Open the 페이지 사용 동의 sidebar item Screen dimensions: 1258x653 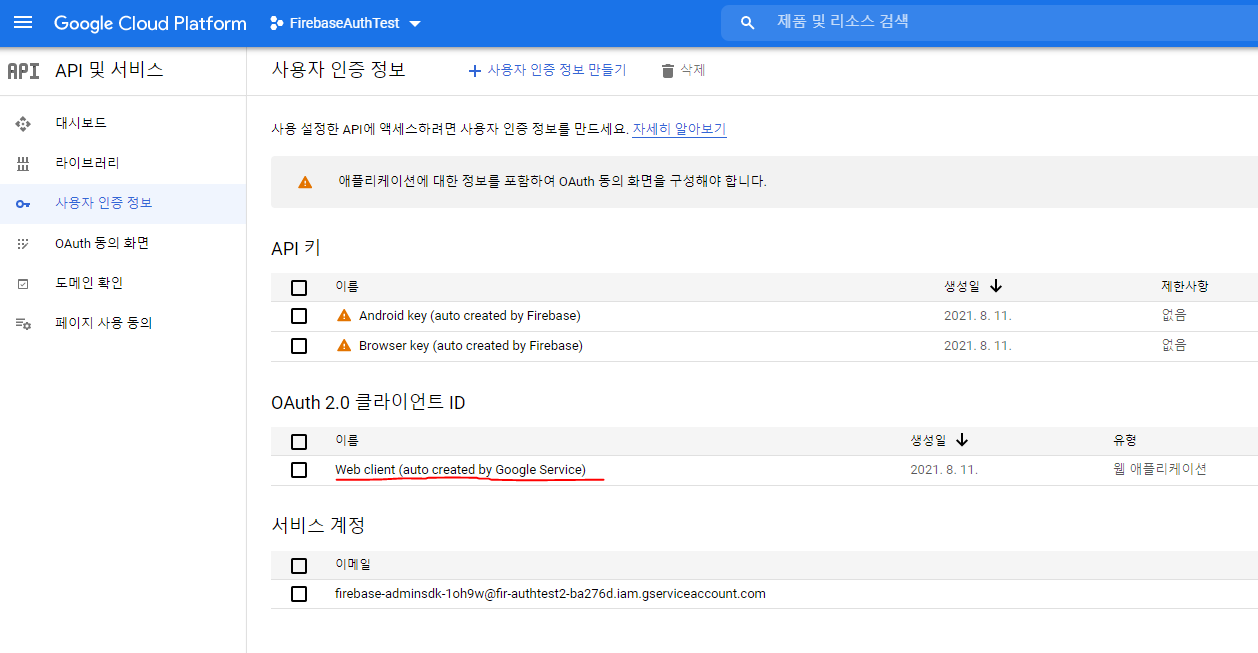(x=123, y=323)
